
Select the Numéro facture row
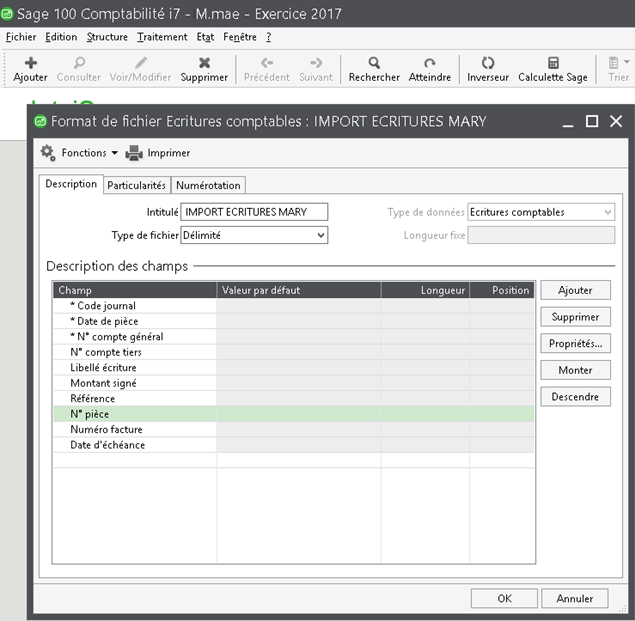click(294, 429)
